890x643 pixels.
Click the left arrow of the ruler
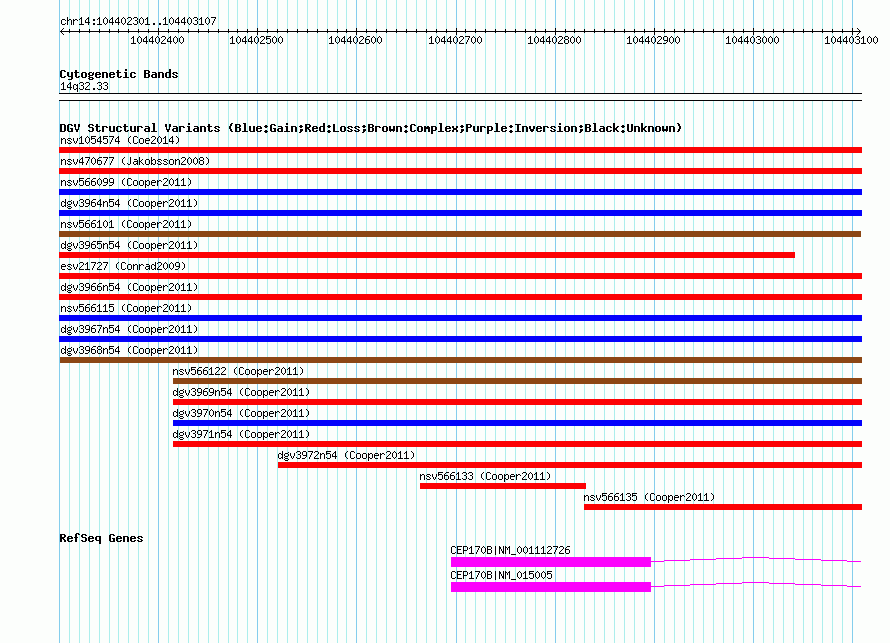pos(62,31)
